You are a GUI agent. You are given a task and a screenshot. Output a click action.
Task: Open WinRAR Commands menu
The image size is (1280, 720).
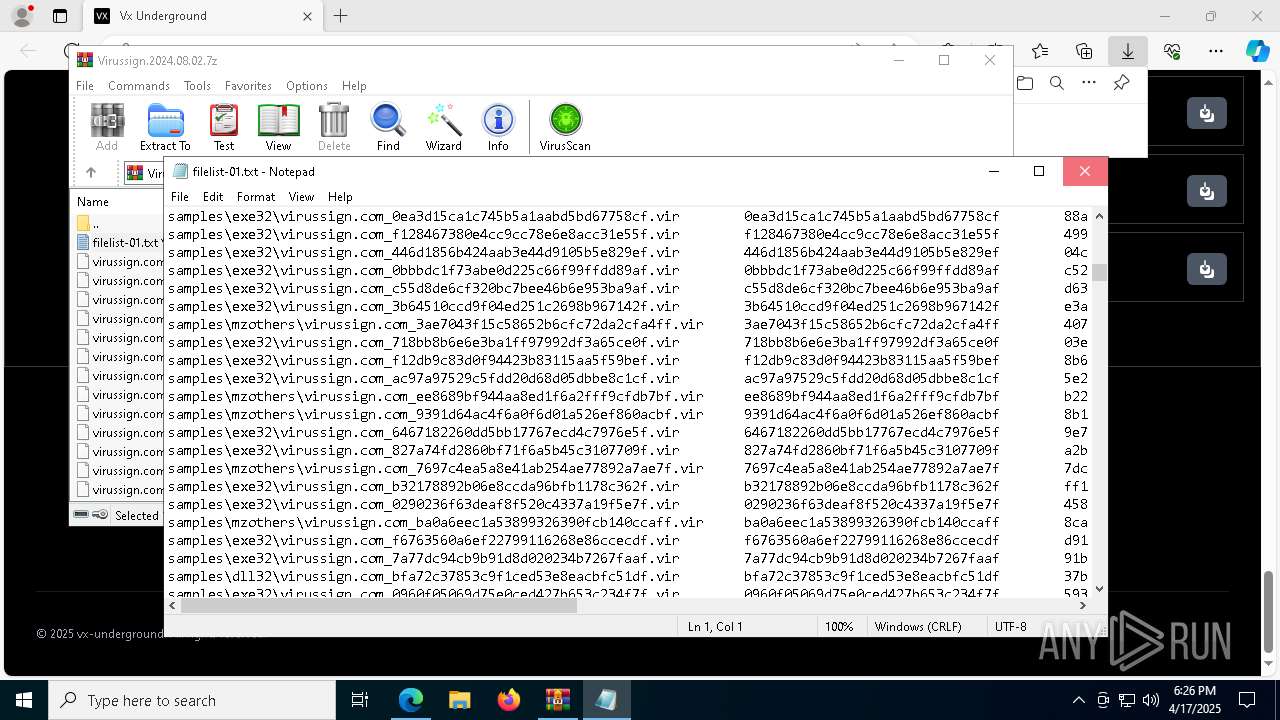pyautogui.click(x=139, y=86)
